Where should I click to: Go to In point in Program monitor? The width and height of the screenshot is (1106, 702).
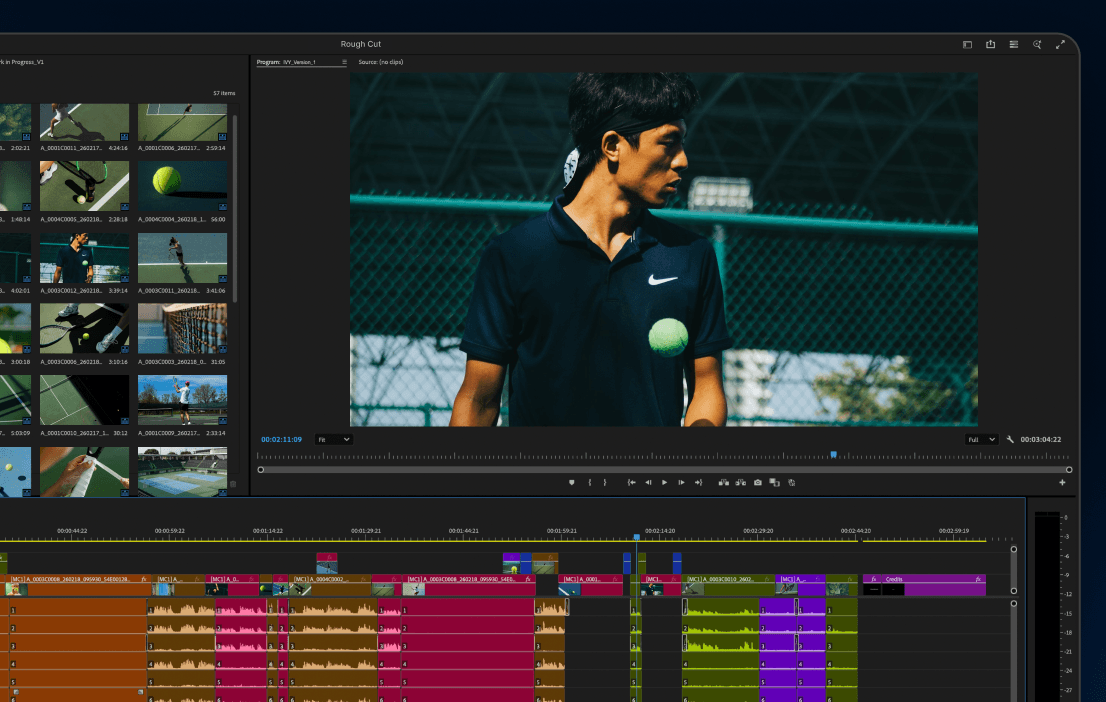pyautogui.click(x=631, y=483)
